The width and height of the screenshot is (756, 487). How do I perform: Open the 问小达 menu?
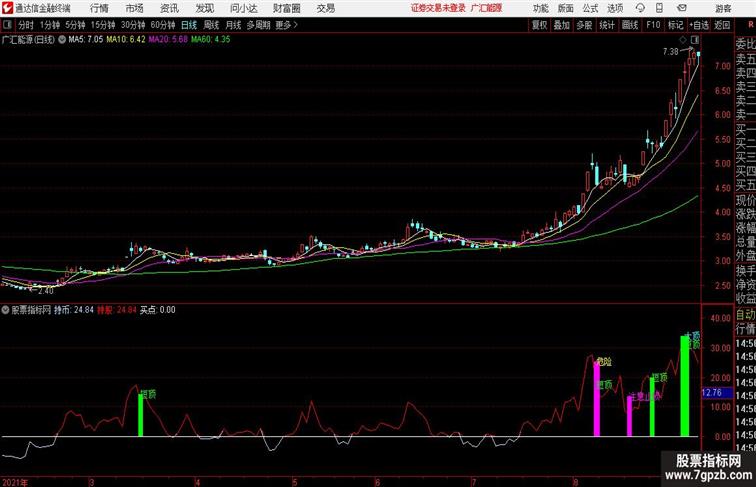243,8
